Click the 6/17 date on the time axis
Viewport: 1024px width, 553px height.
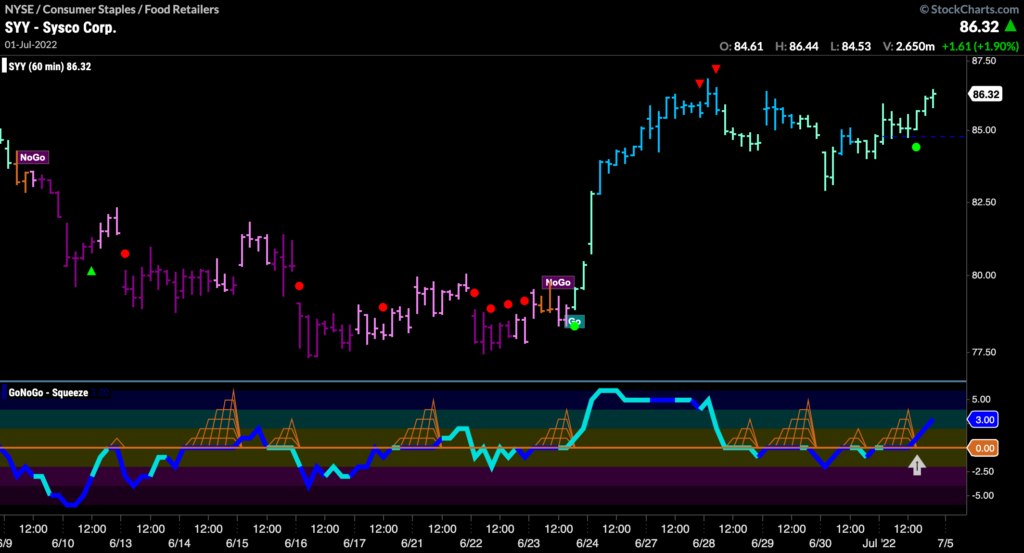(x=354, y=543)
